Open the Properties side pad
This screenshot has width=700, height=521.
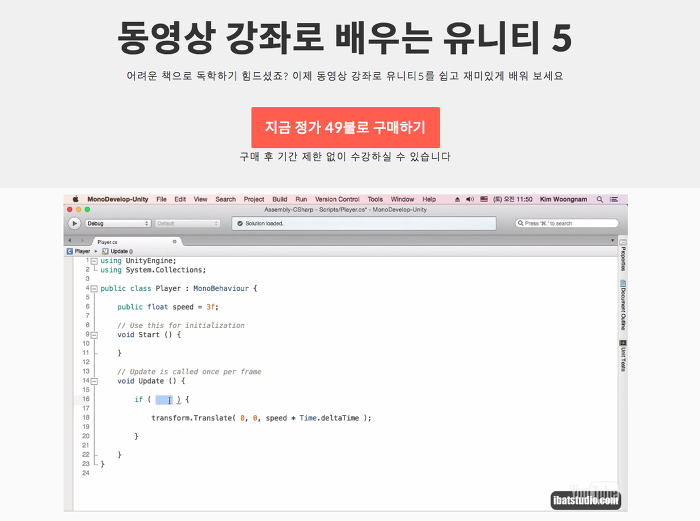click(x=623, y=255)
